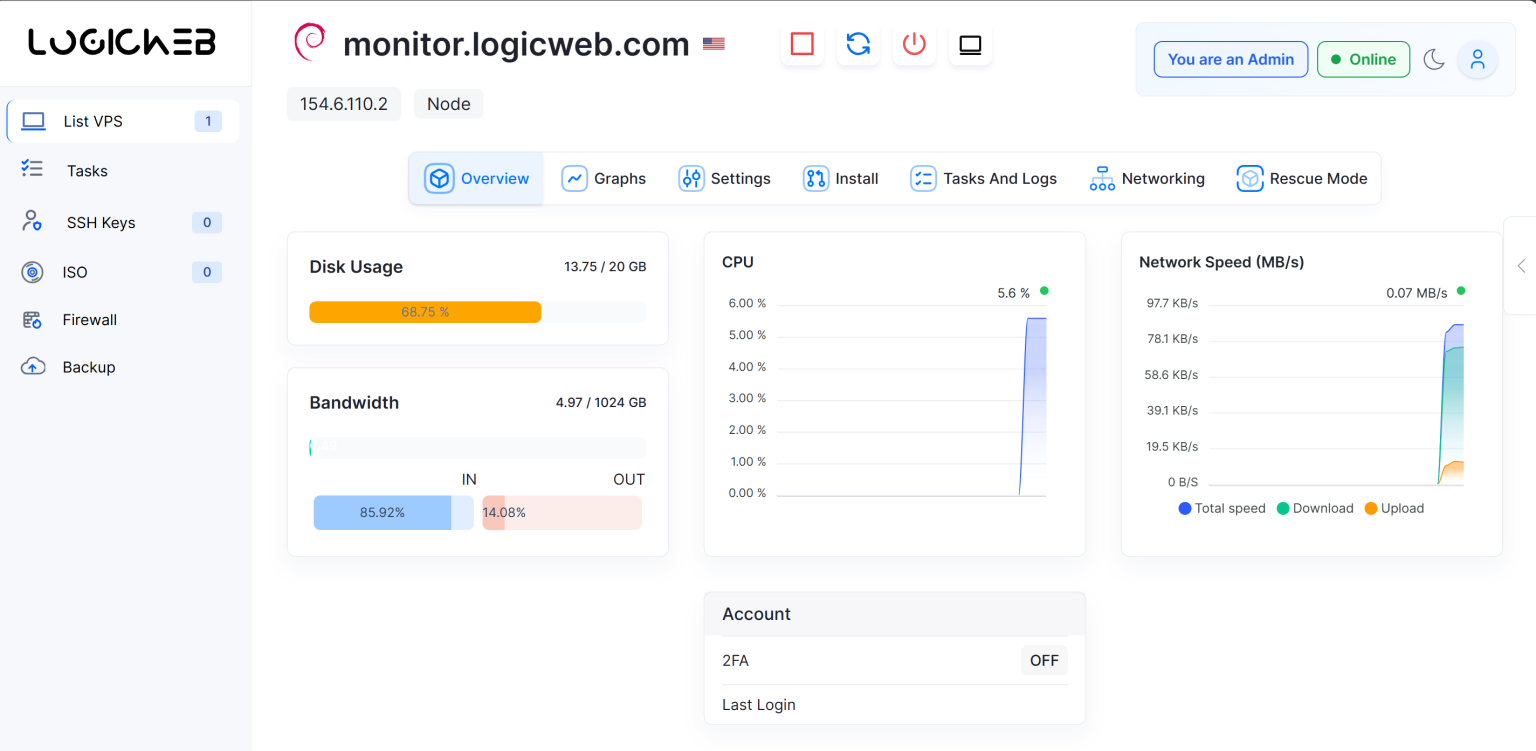Screen dimensions: 1536x751
Task: Open the Tasks And Logs page
Action: [x=984, y=178]
